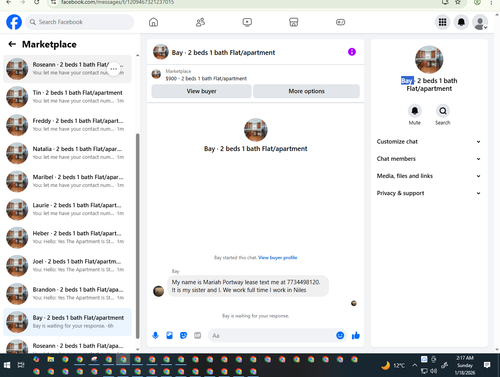Show hidden system tray icons
Screen dimensions: 500x377
[414, 365]
